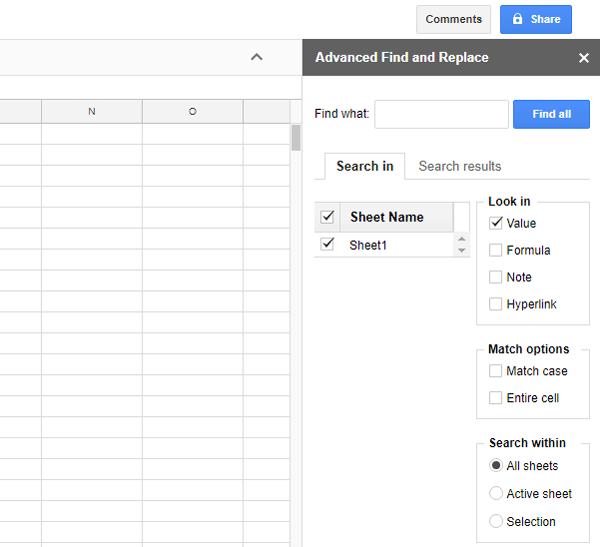Screen dimensions: 600x547
Task: Switch to the Search in tab
Action: [365, 166]
